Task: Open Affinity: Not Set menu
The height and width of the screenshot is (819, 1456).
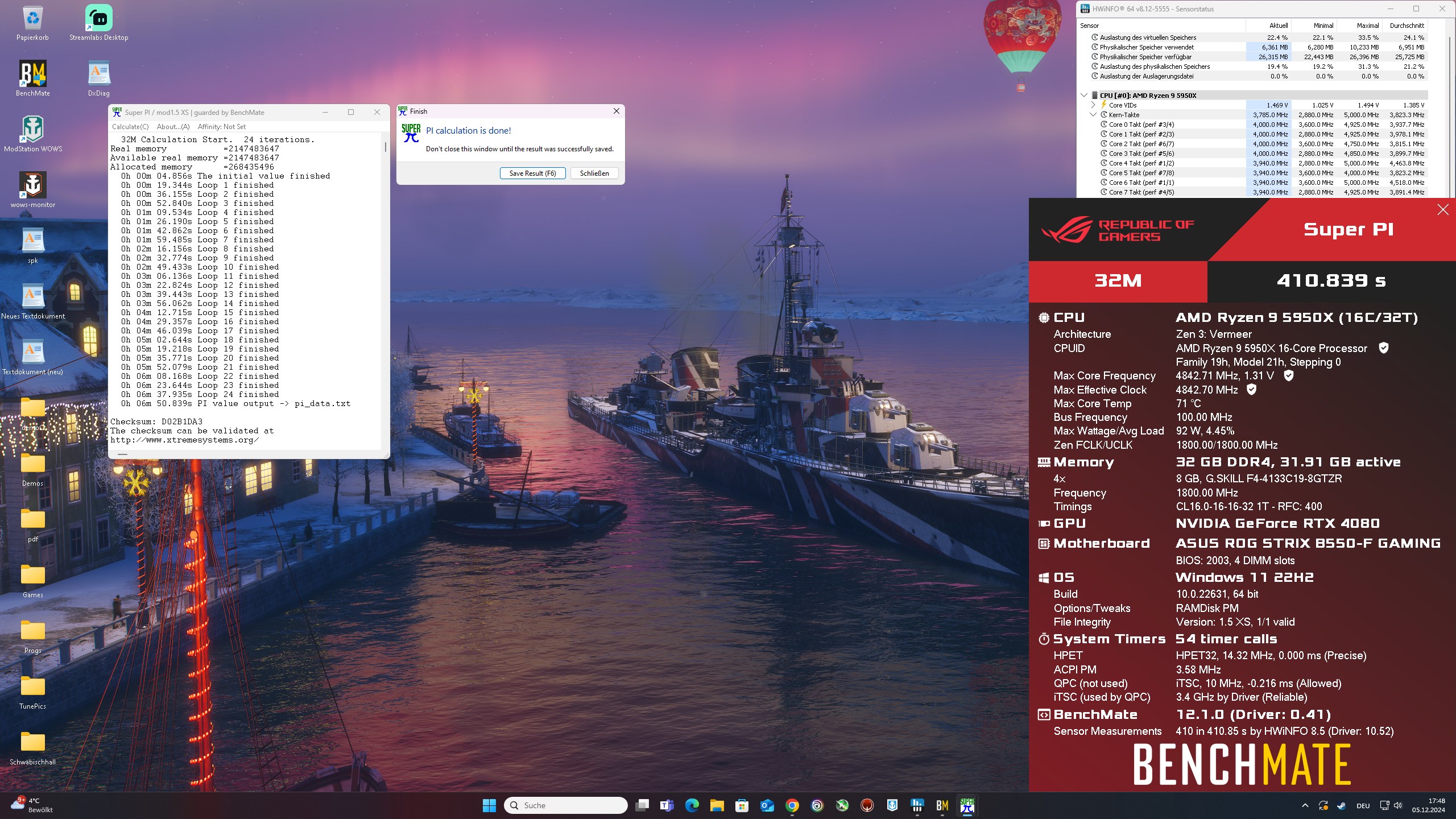Action: point(222,126)
